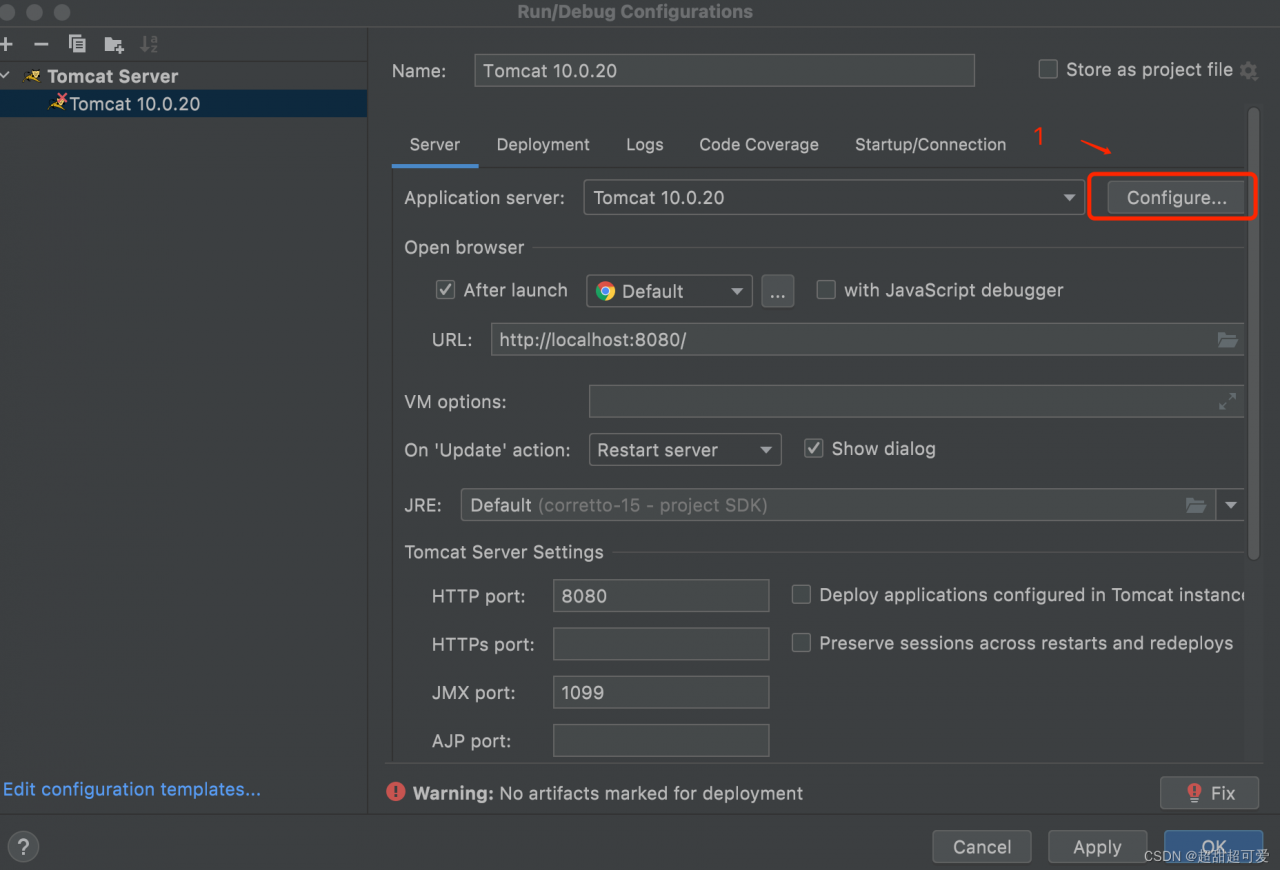Open the On 'Update' action Restart server dropdown
Screen dimensions: 1280x870
point(685,450)
